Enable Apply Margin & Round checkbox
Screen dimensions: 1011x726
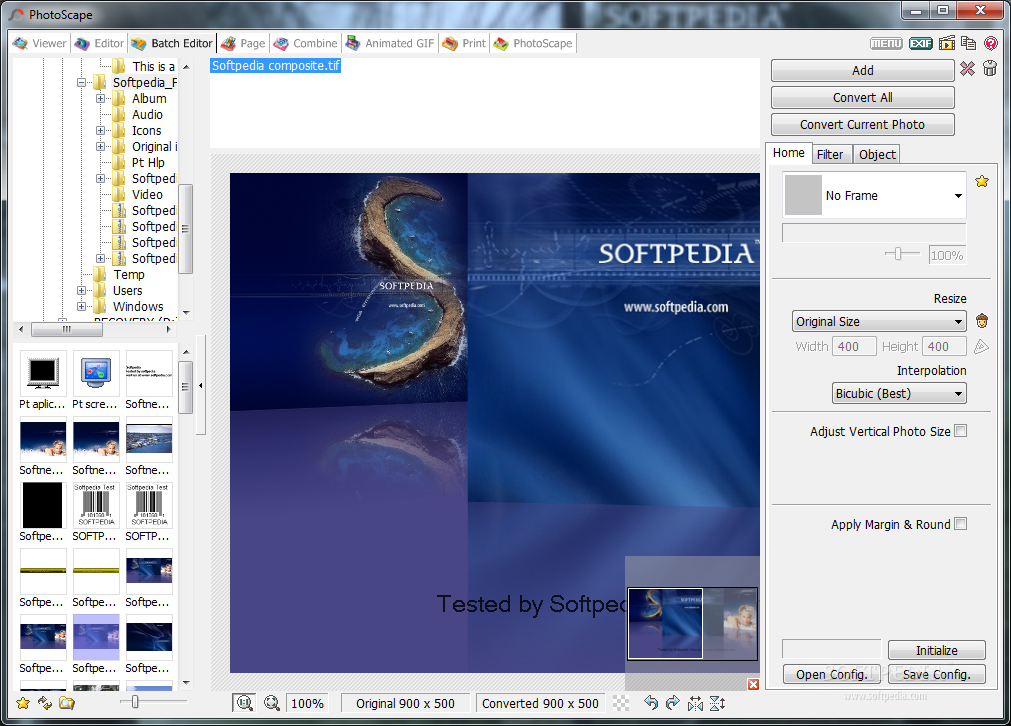[x=961, y=524]
